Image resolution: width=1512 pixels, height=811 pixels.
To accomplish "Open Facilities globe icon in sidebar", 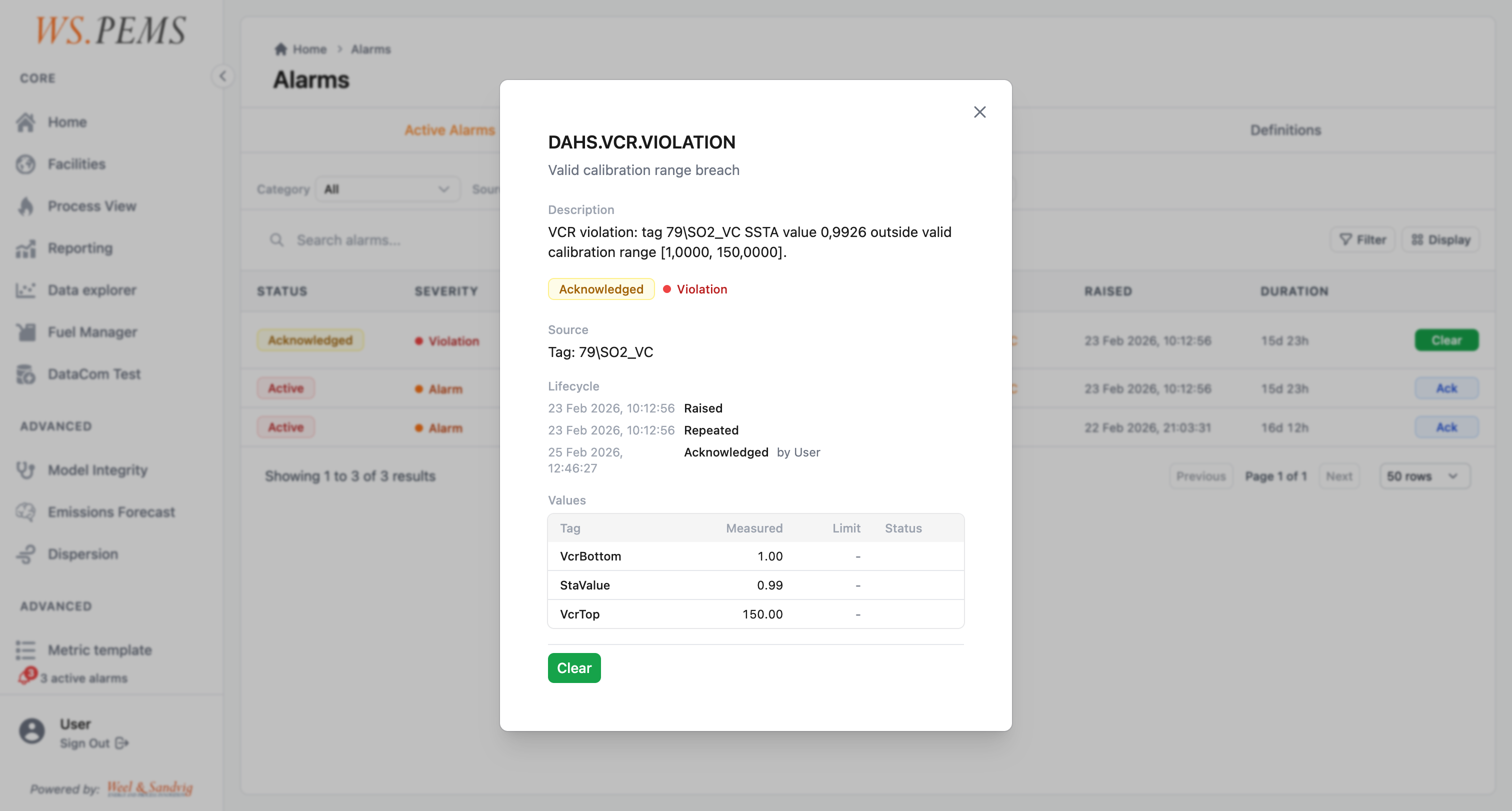I will click(25, 164).
